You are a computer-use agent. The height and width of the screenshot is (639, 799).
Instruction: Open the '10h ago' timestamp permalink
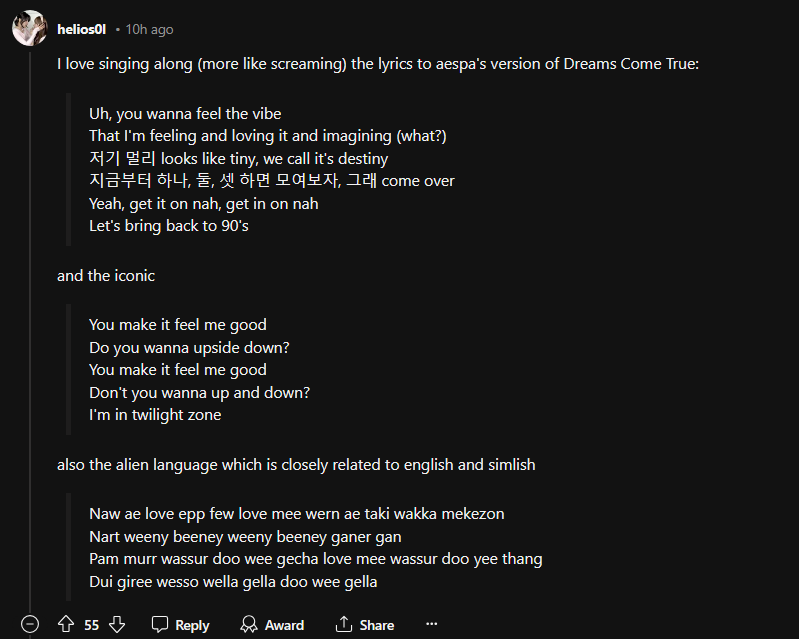149,29
